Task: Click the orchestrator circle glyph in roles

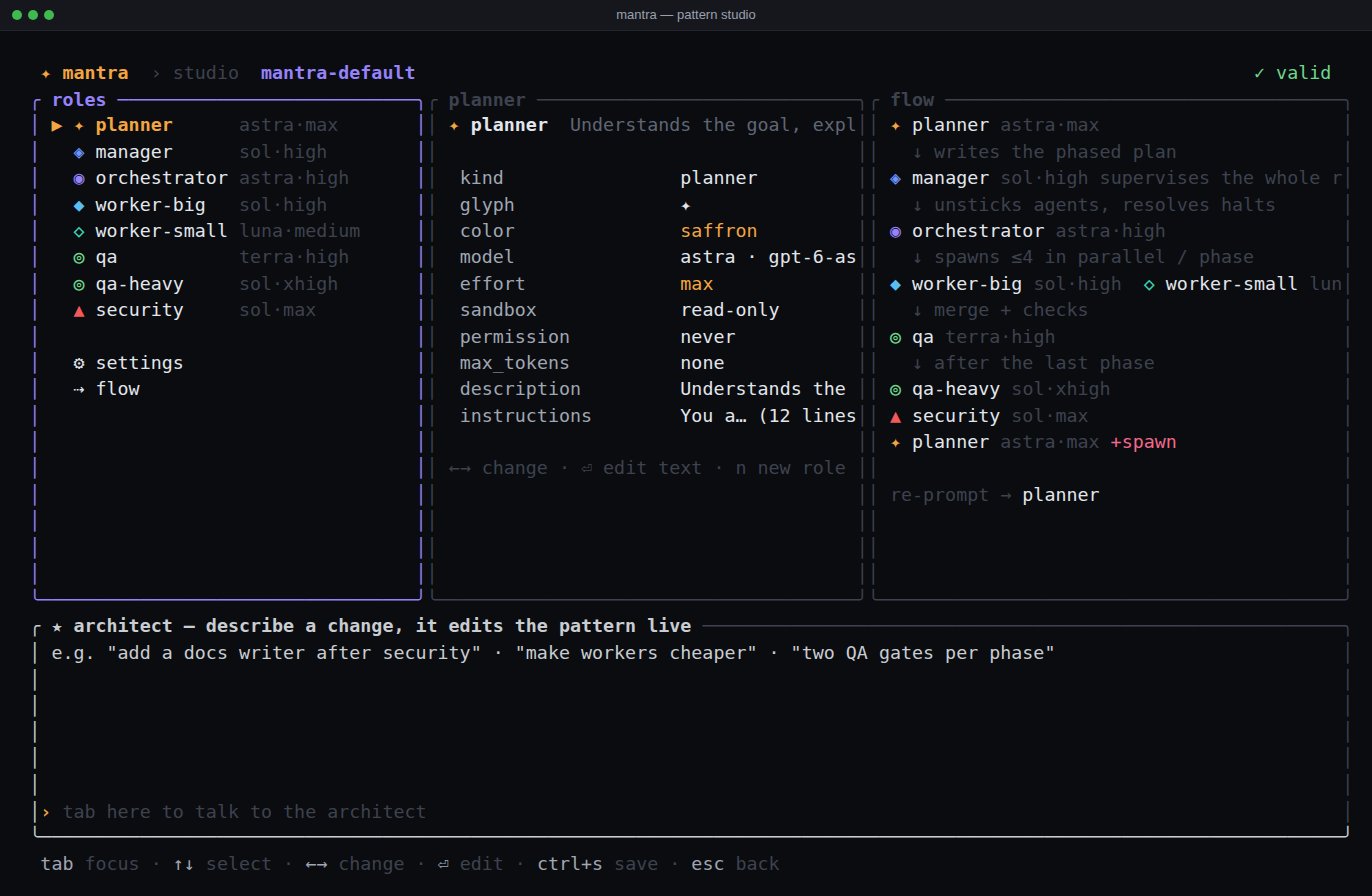Action: coord(79,178)
